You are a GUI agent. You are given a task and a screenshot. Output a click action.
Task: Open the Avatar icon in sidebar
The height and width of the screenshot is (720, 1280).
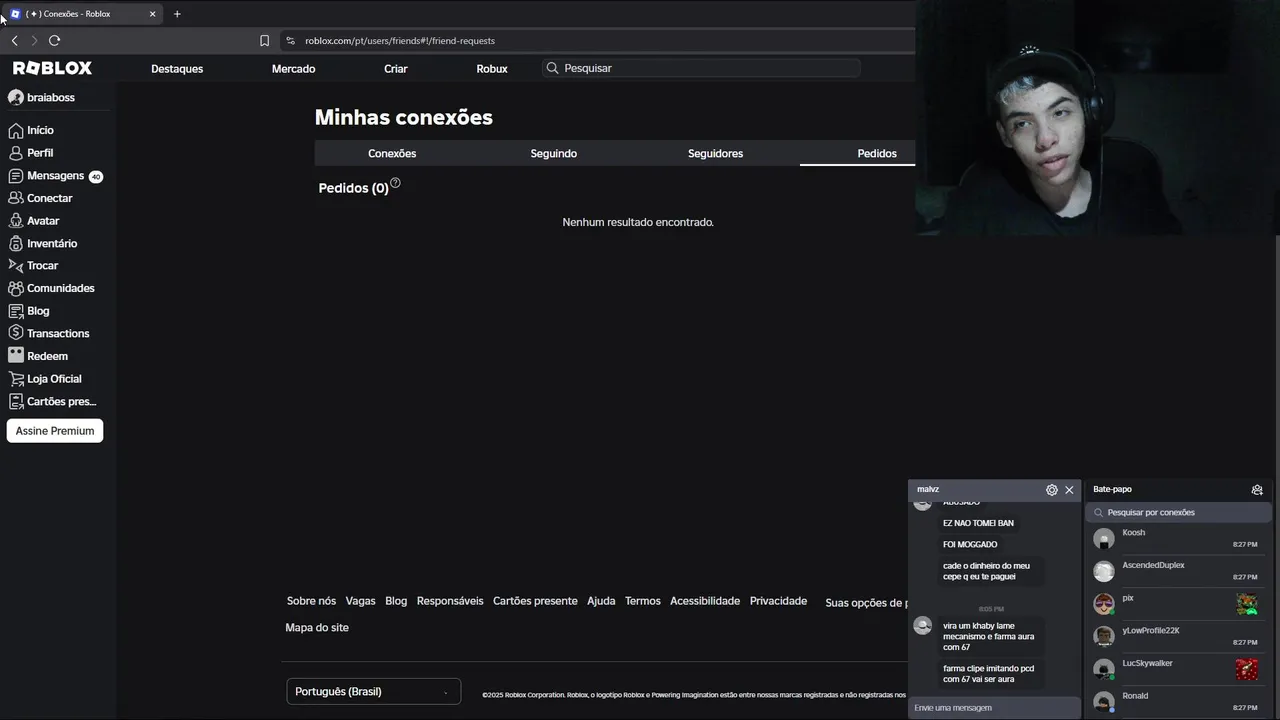(x=15, y=221)
